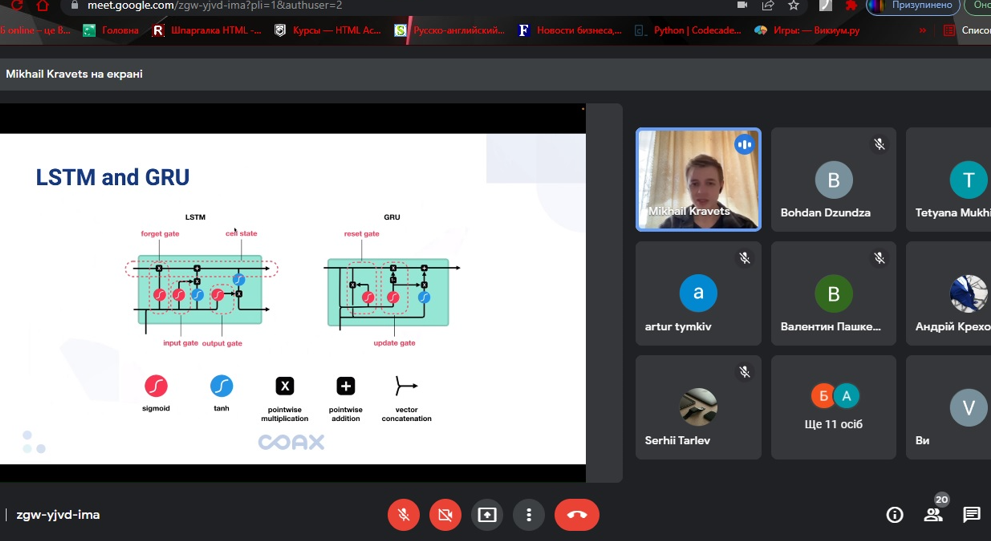Click the 'Призупинено' profile button
Screen dimensions: 991x541
click(x=912, y=5)
